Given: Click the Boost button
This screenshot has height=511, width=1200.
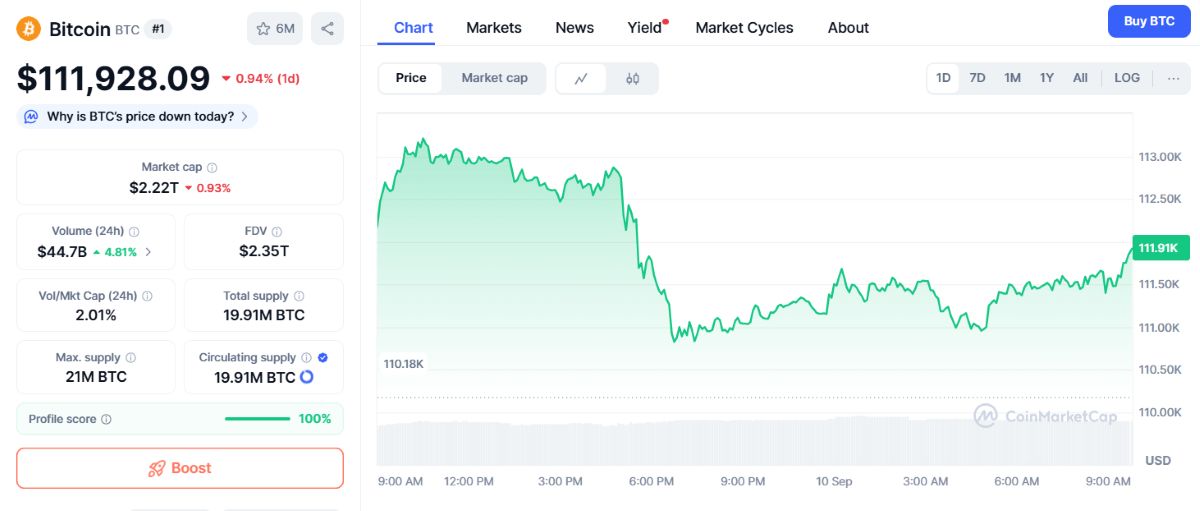Looking at the screenshot, I should coord(180,468).
